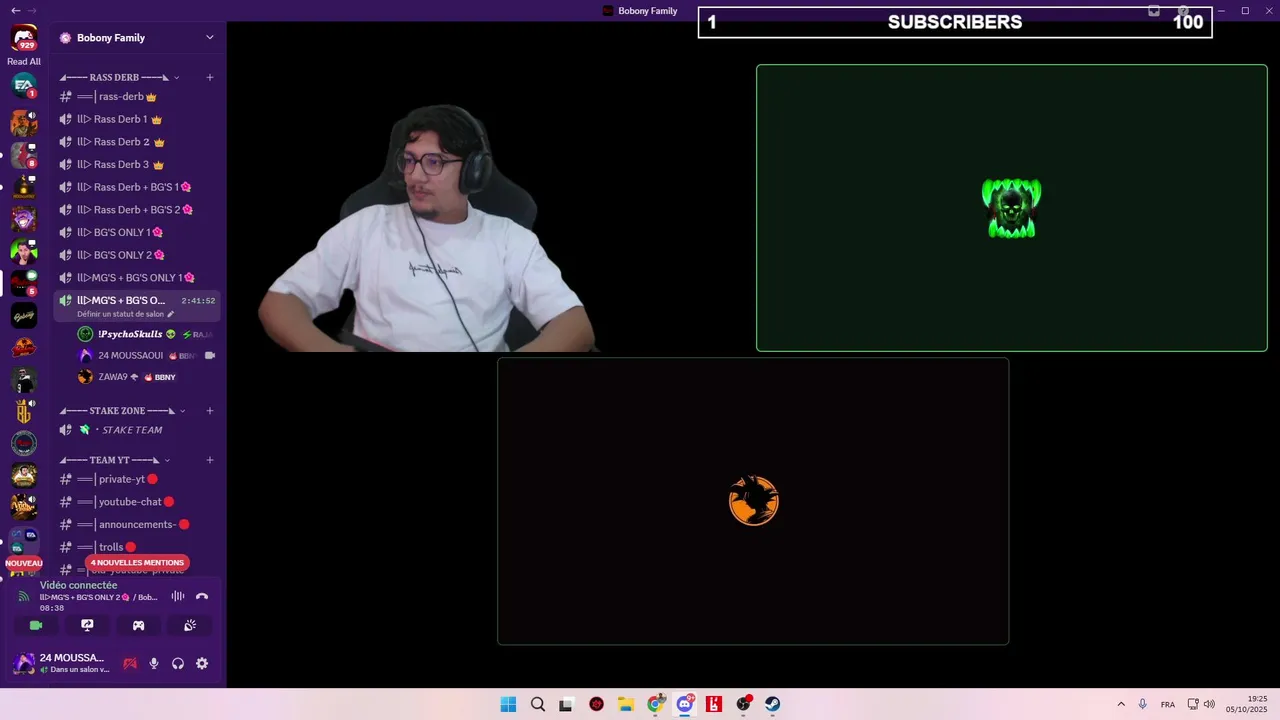The width and height of the screenshot is (1280, 720).
Task: Open the trolls channel
Action: (138, 547)
